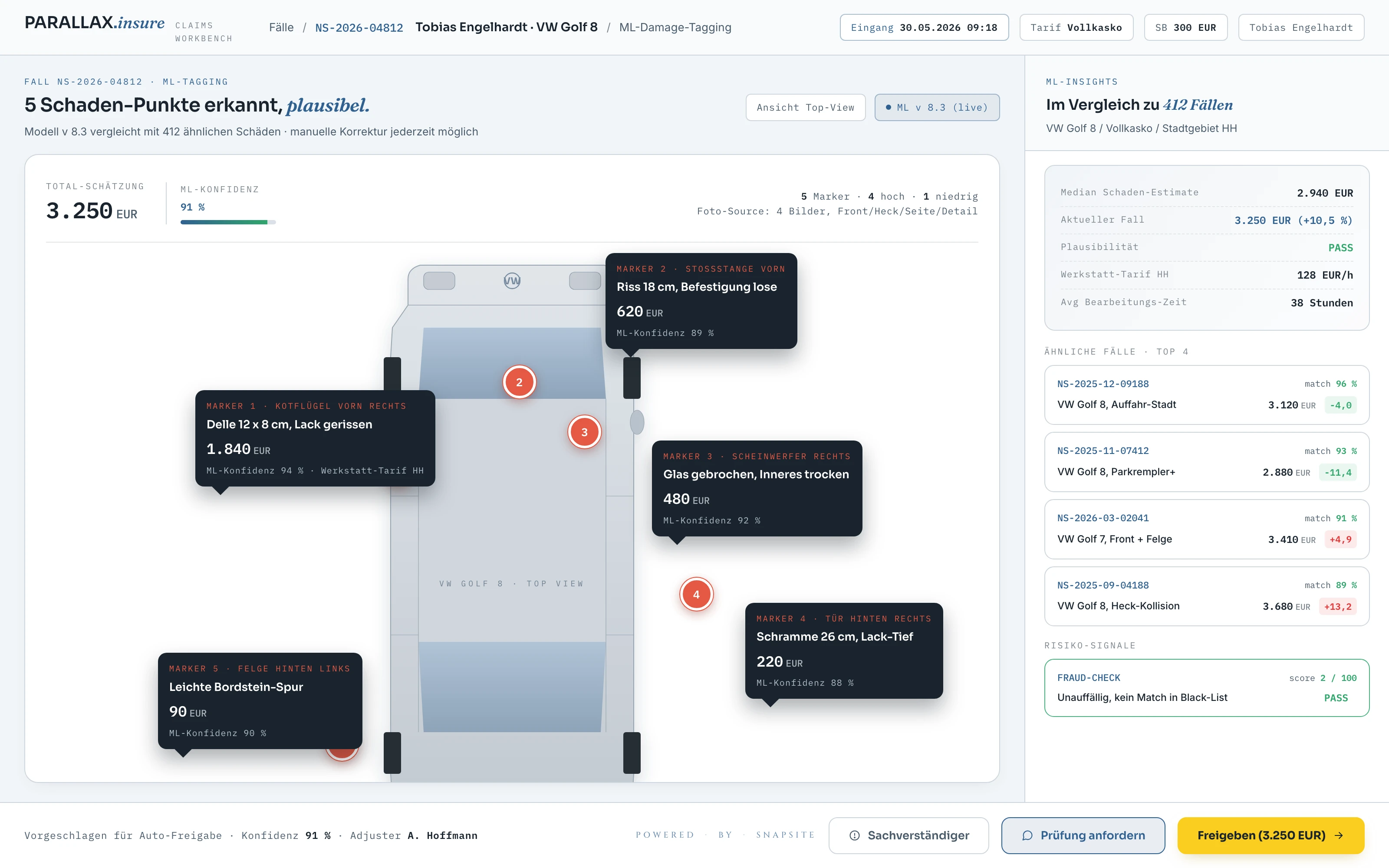Click the match 96 % label
Screen dimensions: 1389x868
1330,384
